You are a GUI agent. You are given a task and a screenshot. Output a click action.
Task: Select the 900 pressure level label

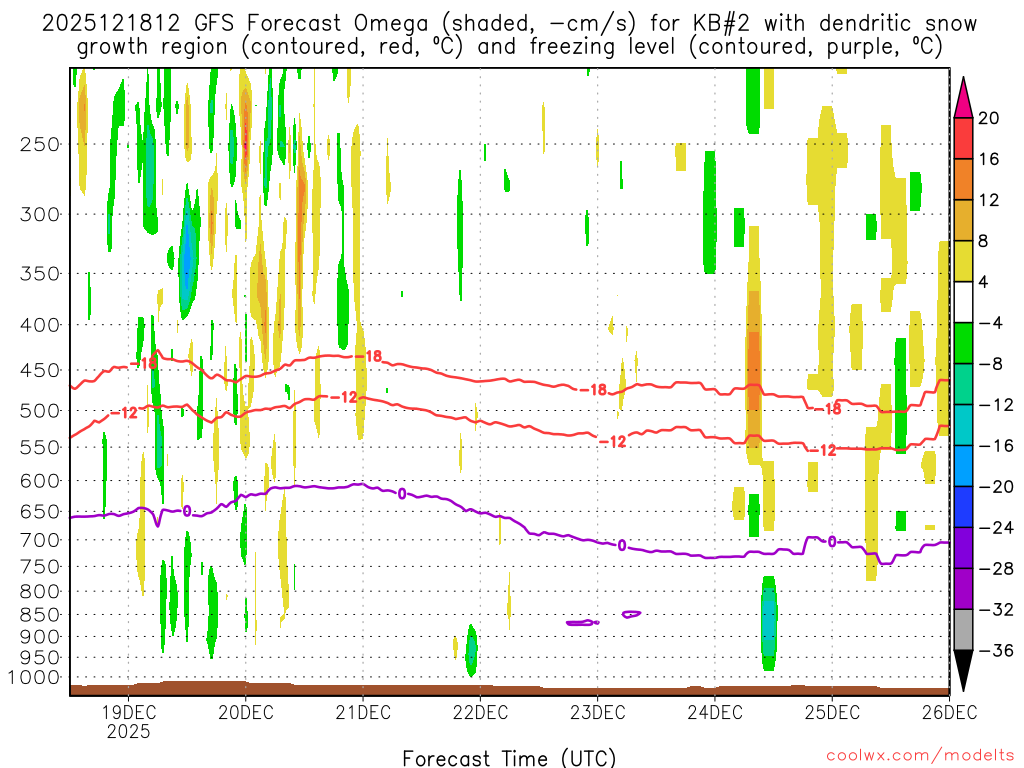[x=40, y=636]
